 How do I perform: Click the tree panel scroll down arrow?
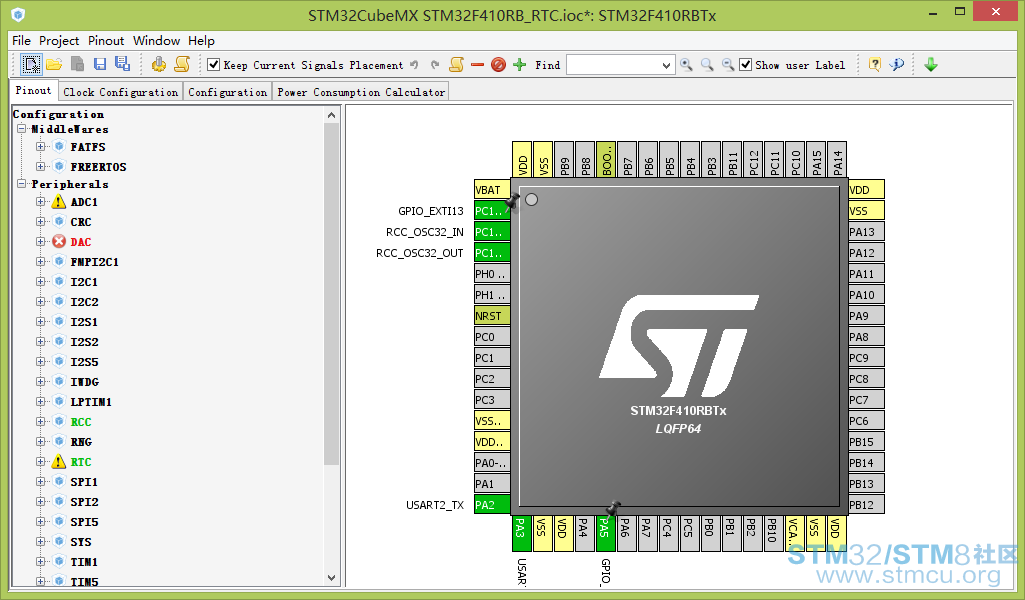click(331, 578)
